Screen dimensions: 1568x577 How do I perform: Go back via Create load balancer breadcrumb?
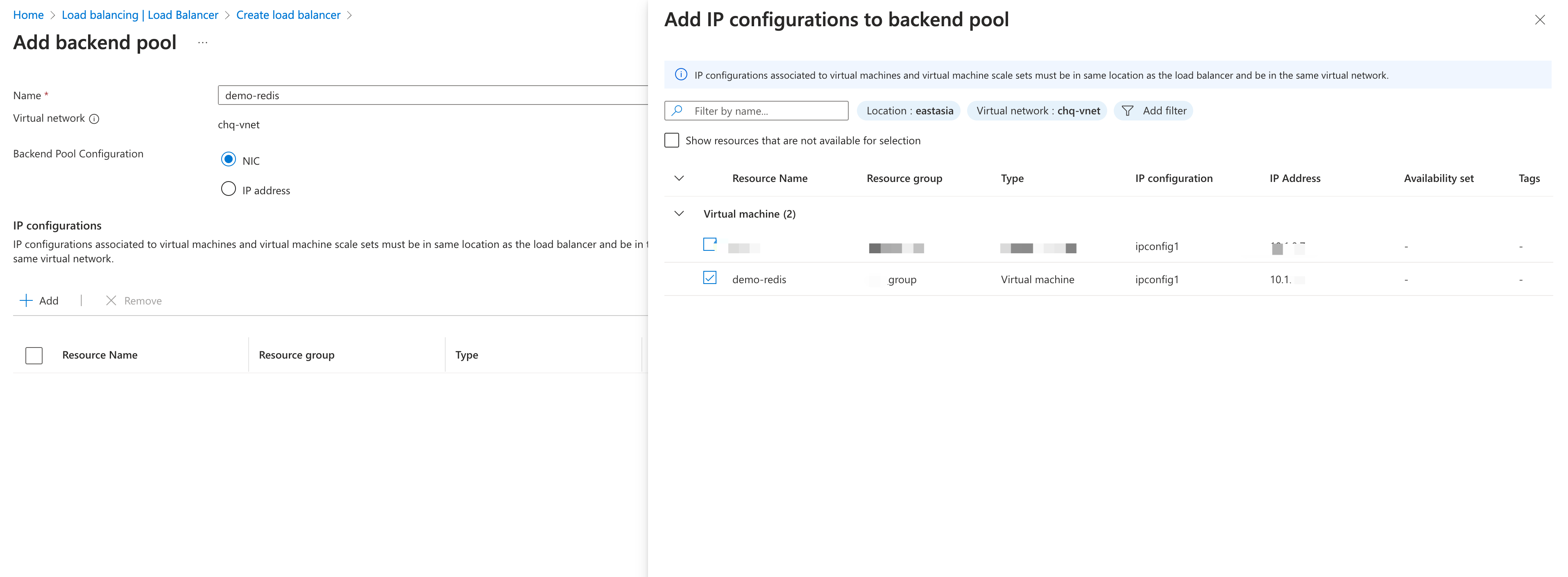click(x=288, y=15)
